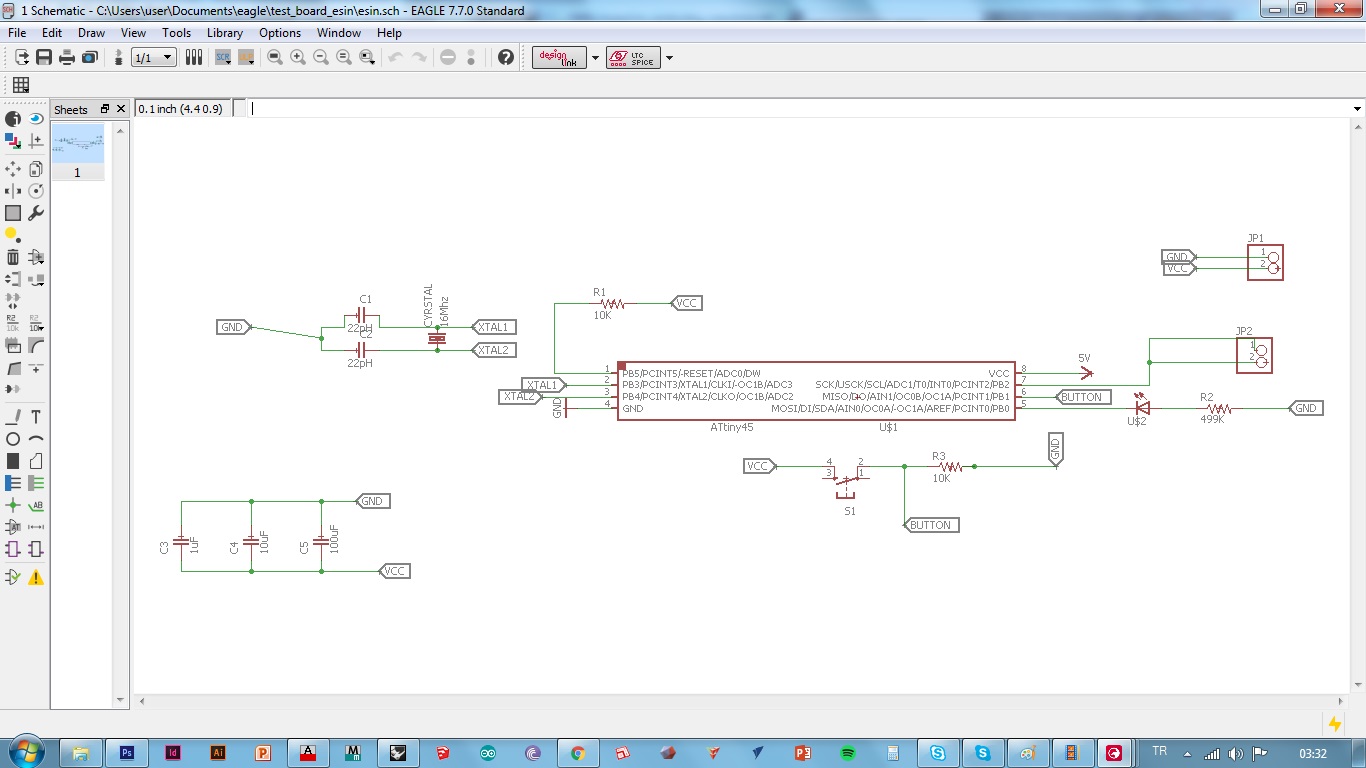
Task: Click the designlink button
Action: click(x=560, y=57)
